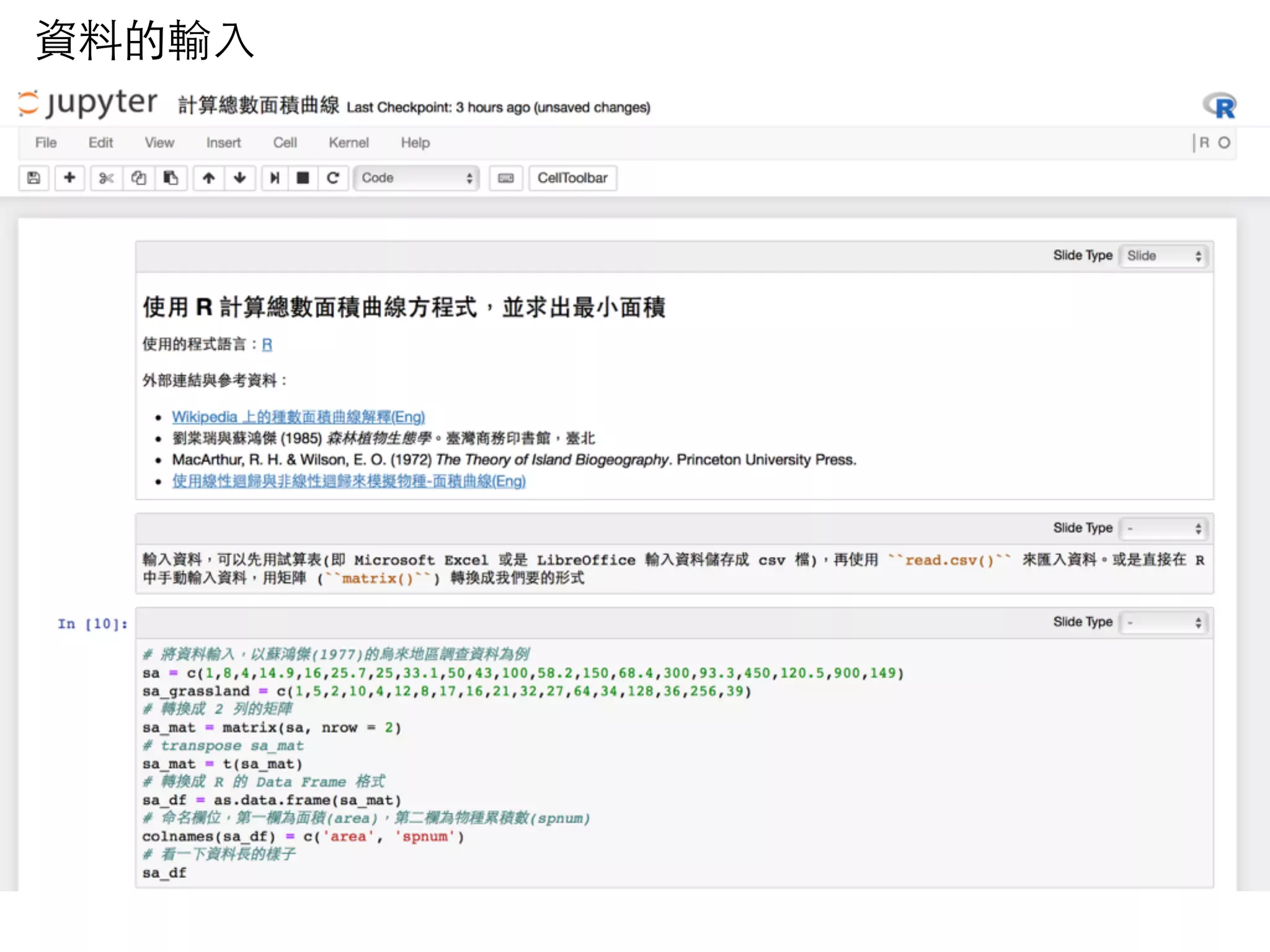
Task: Open the cell type Code dropdown
Action: tap(417, 178)
